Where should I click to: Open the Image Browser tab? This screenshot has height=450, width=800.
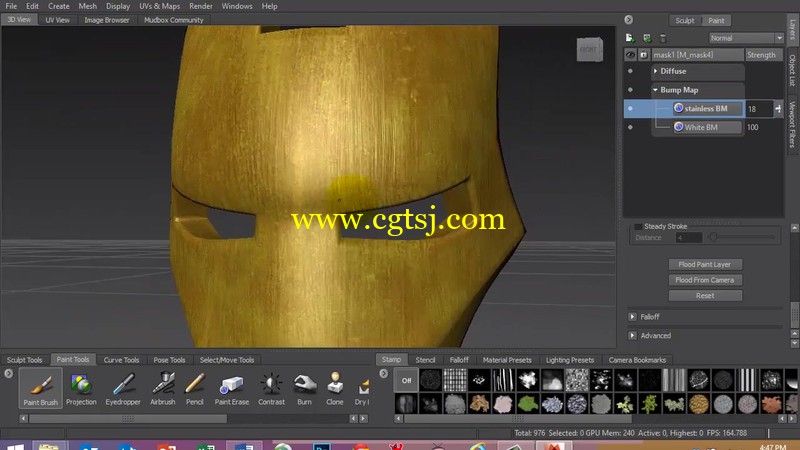107,20
